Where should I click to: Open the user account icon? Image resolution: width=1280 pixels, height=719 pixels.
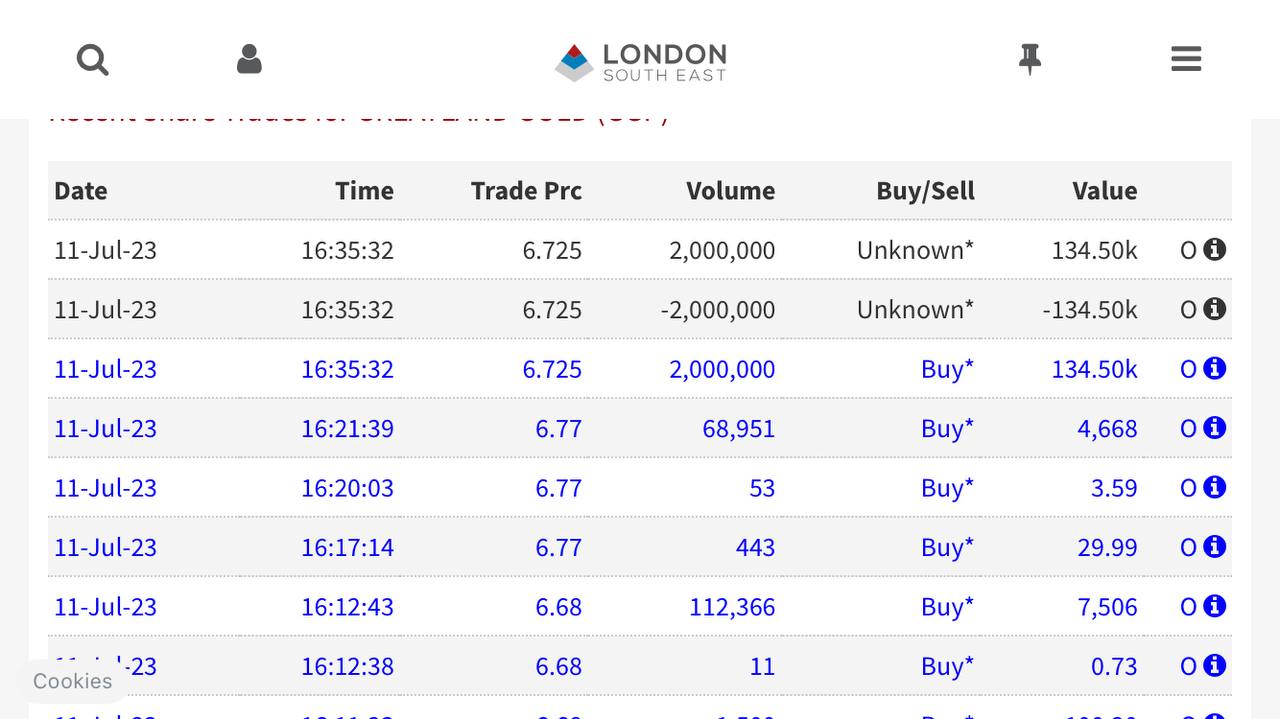(x=249, y=59)
